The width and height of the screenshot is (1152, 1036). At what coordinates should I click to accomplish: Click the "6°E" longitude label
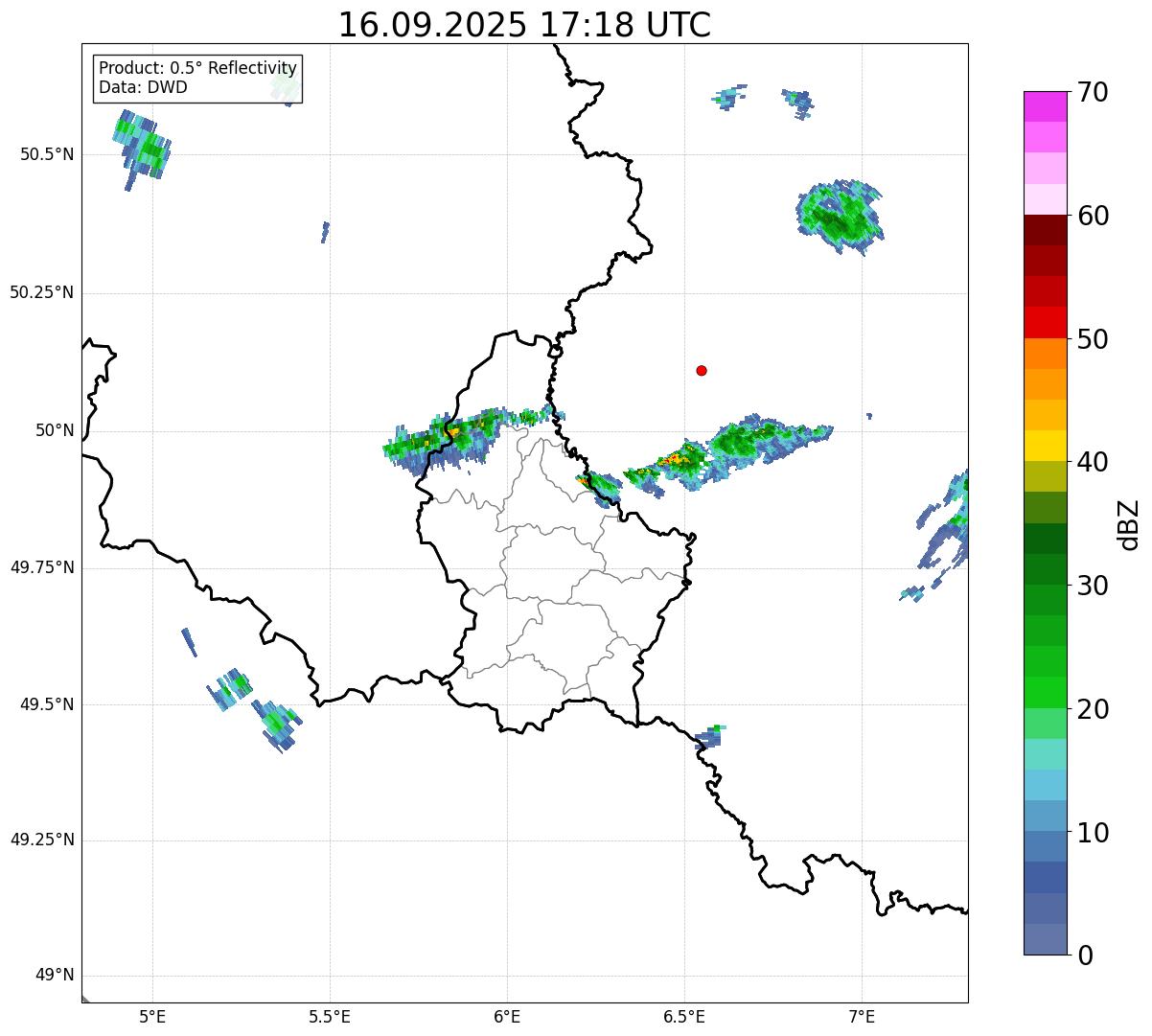click(507, 1017)
